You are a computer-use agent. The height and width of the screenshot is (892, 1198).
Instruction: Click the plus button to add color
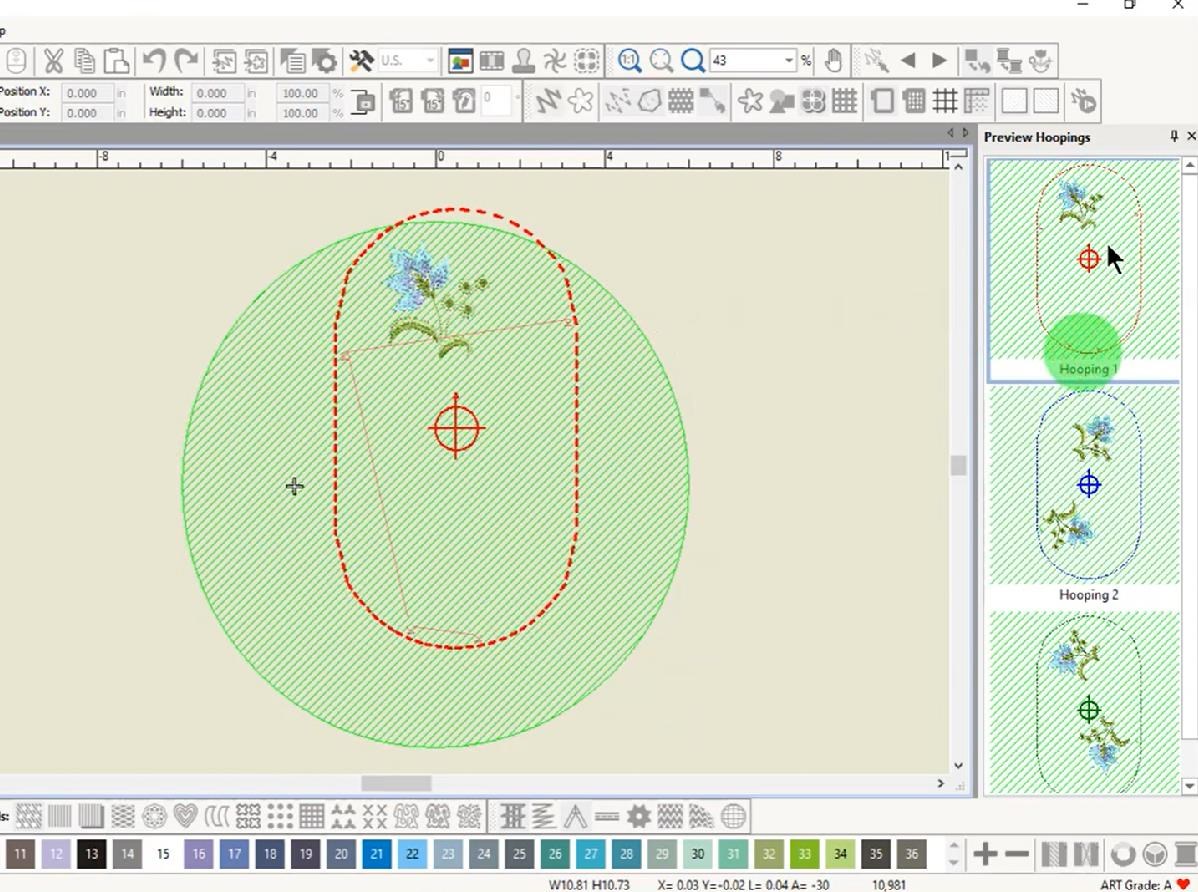click(x=985, y=855)
